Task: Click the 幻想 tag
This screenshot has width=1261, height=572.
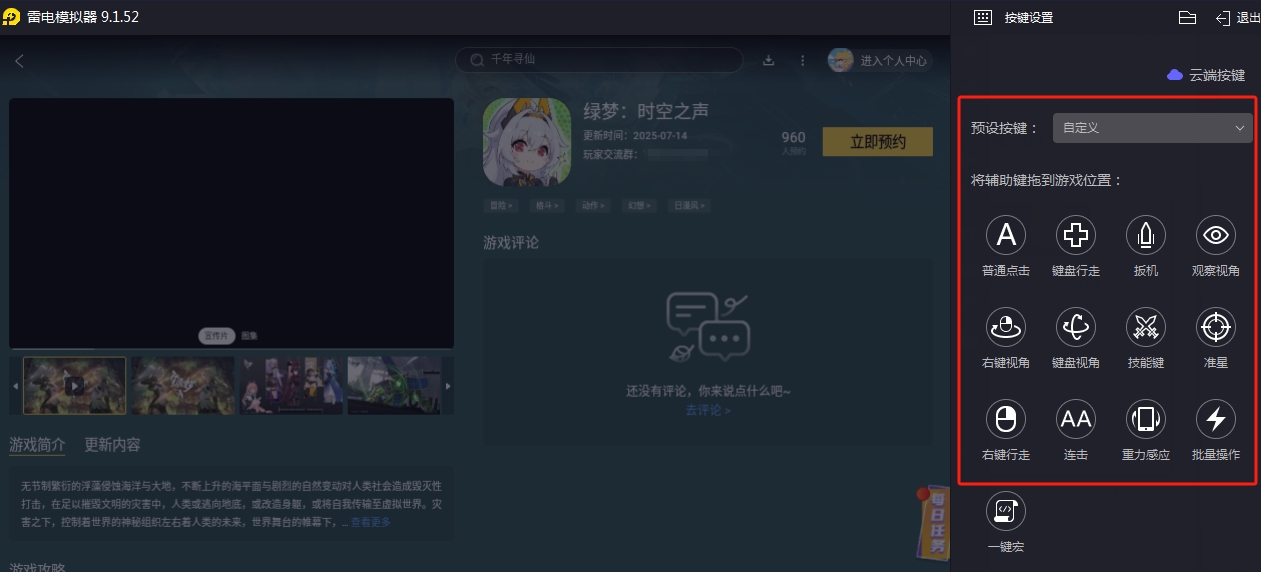Action: click(x=639, y=205)
